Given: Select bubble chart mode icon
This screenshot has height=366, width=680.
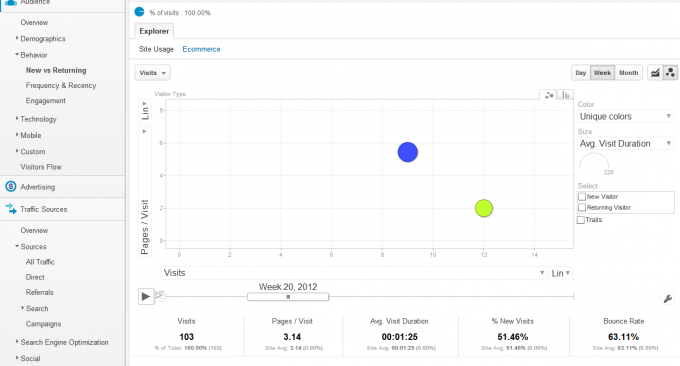Looking at the screenshot, I should 549,95.
